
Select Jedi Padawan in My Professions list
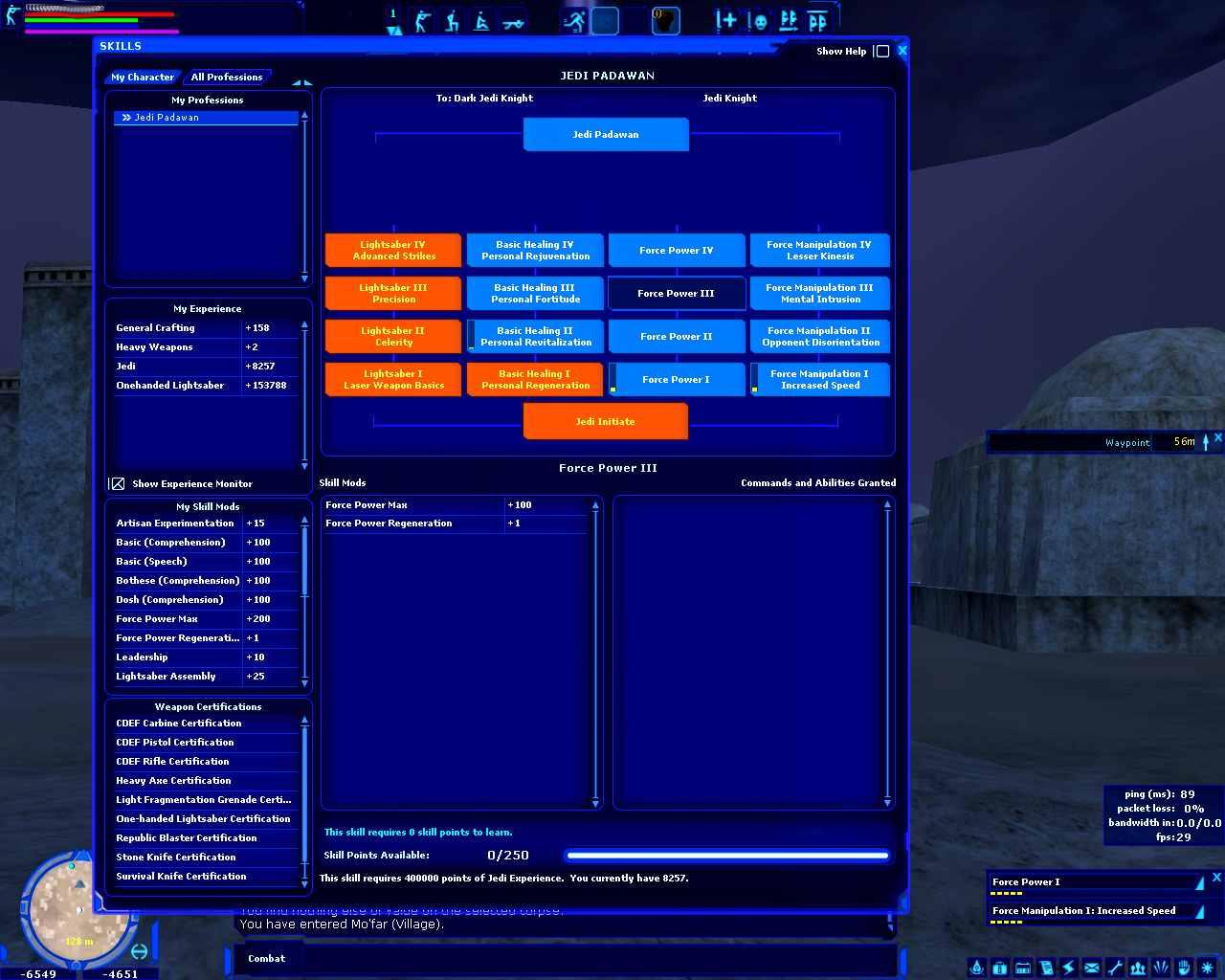pyautogui.click(x=206, y=118)
